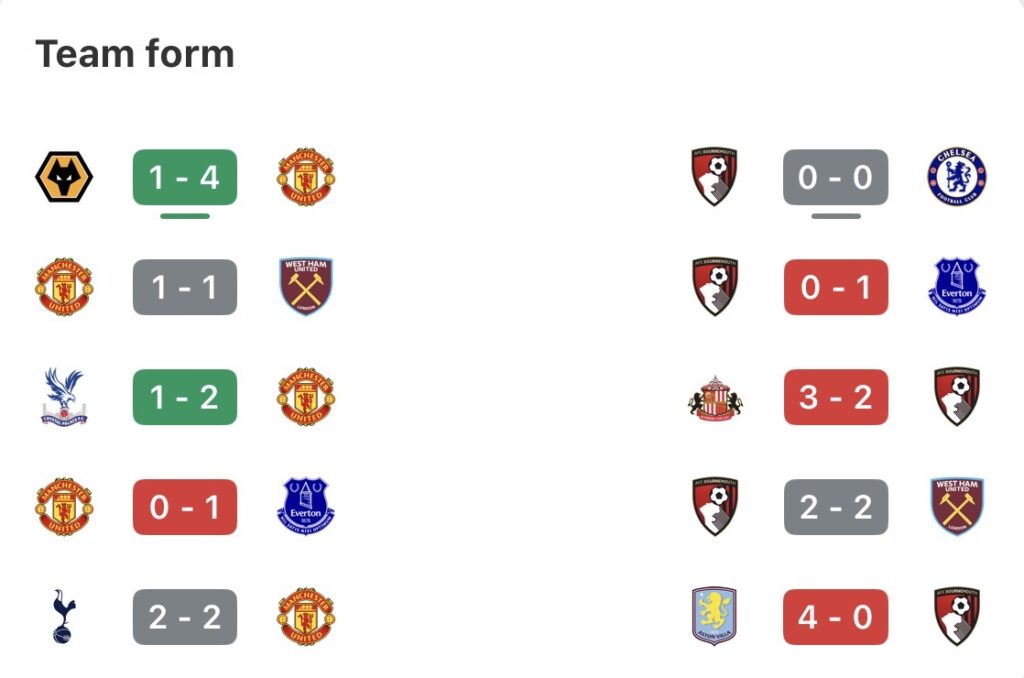Click the Team form heading
This screenshot has width=1024, height=678.
134,53
